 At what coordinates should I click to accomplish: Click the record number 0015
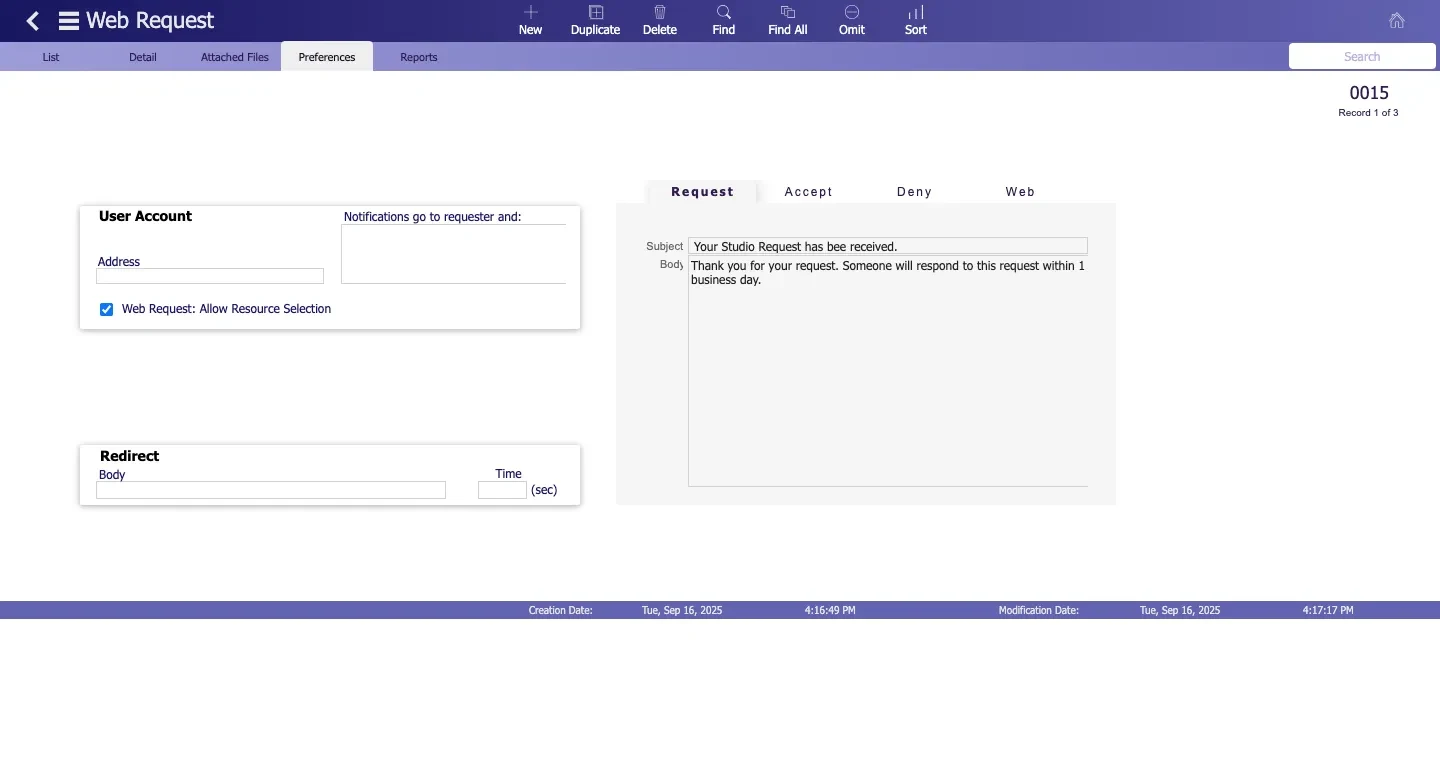coord(1369,93)
